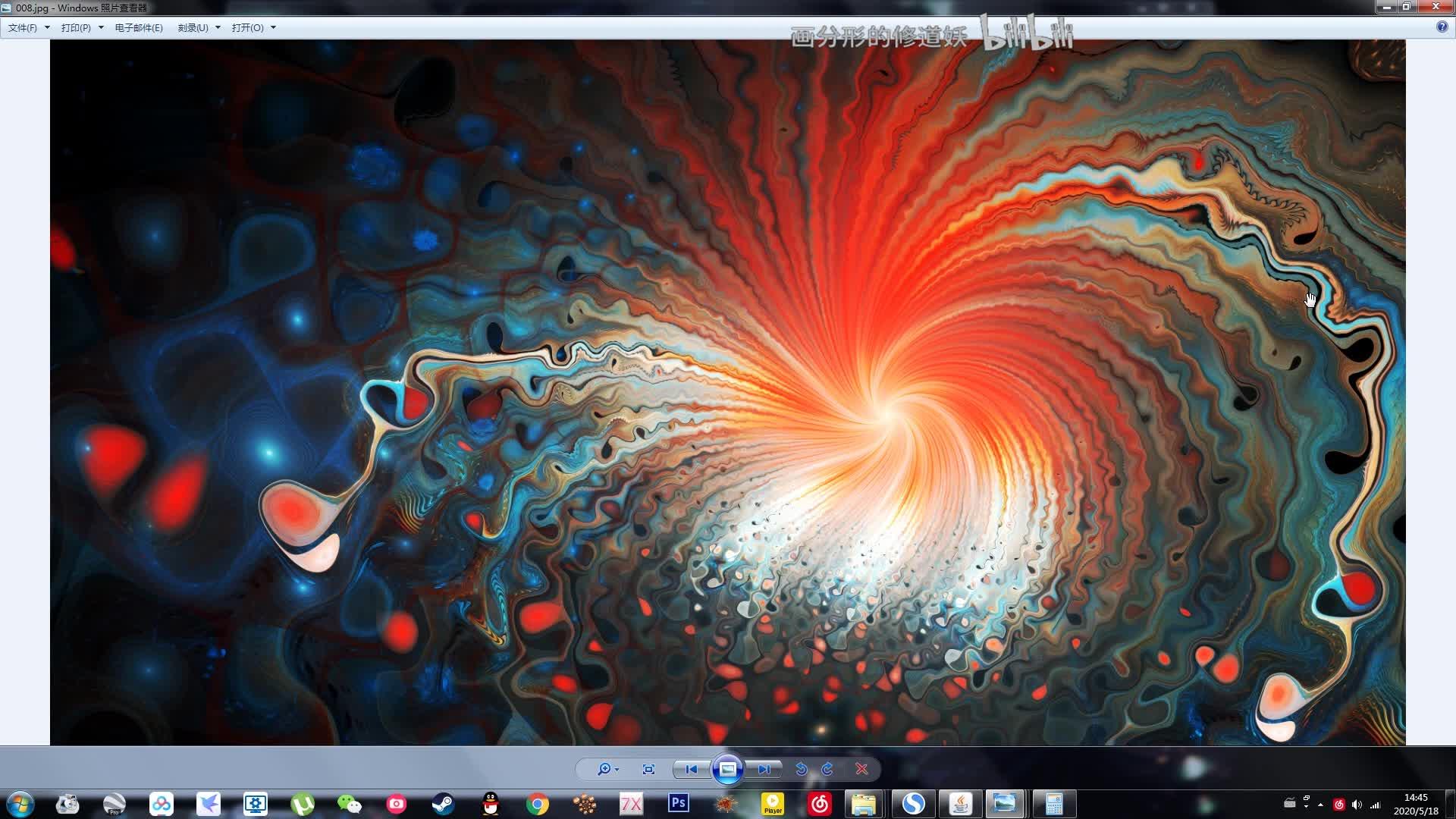Rotate the photo counterclockwise

tap(802, 769)
